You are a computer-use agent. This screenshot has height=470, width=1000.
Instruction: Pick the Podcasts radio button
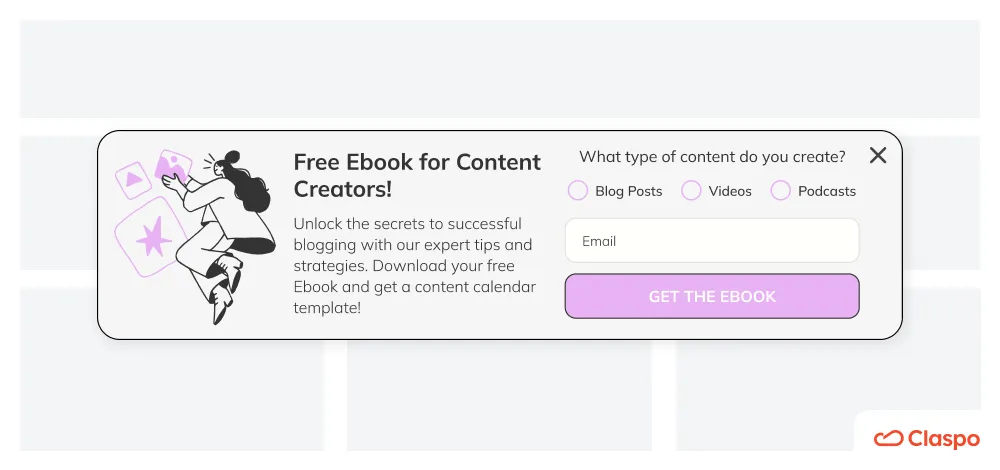(781, 190)
